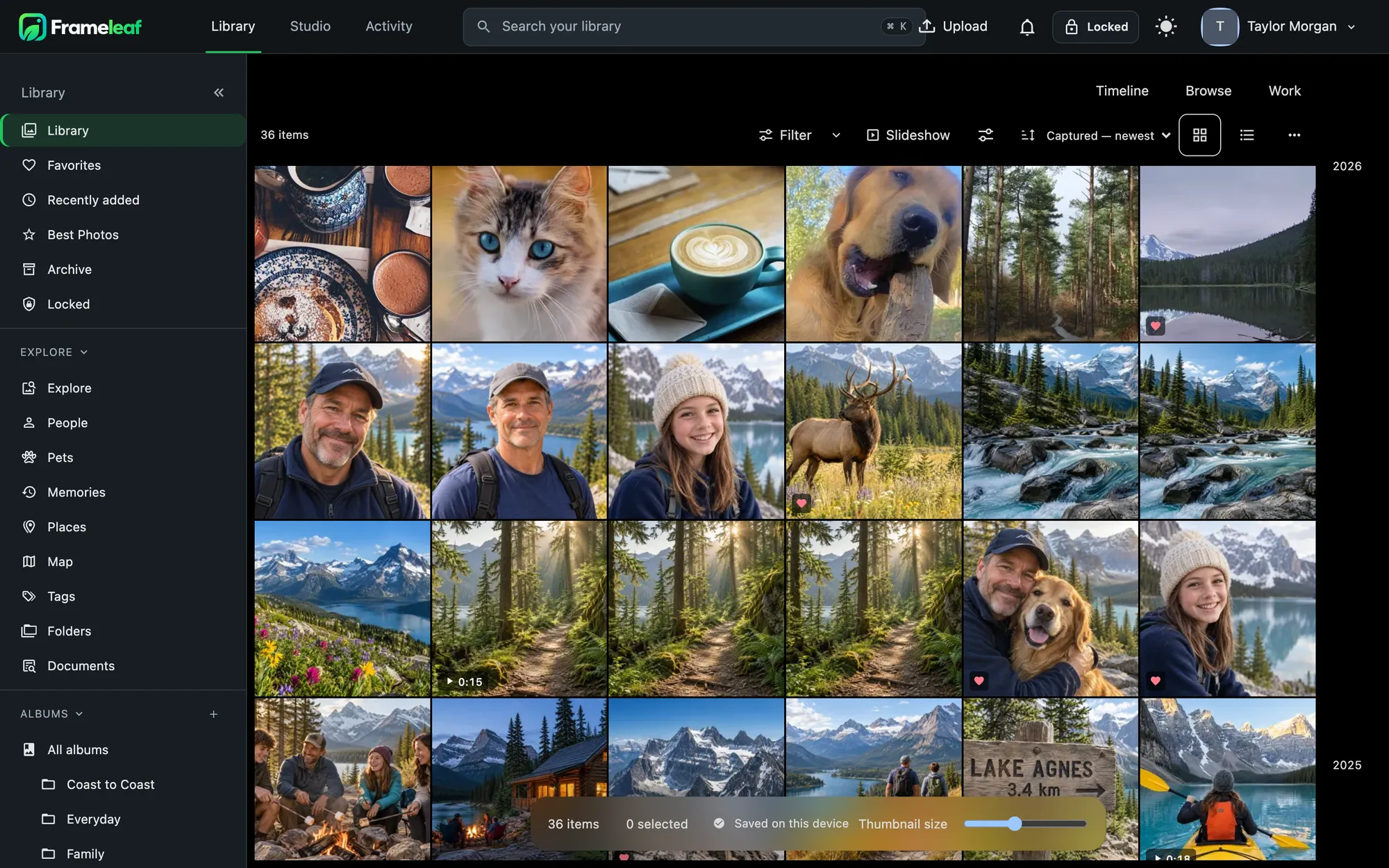Open notifications bell
Viewport: 1389px width, 868px height.
(1026, 27)
